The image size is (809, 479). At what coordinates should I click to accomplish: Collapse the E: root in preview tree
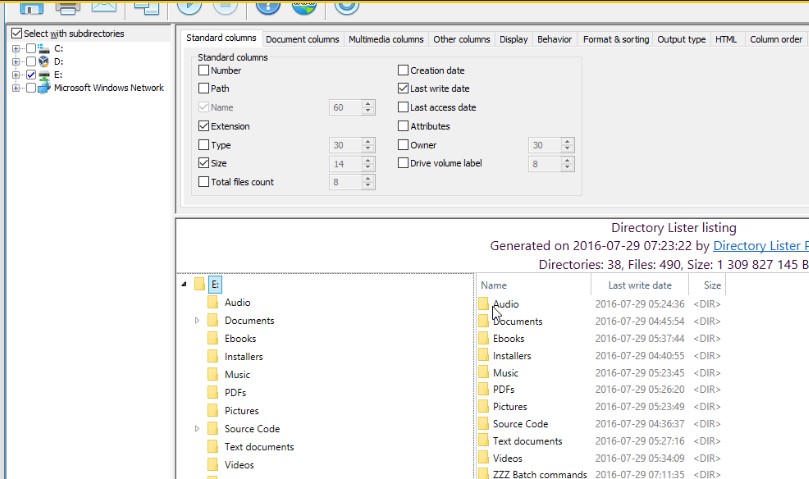point(184,284)
